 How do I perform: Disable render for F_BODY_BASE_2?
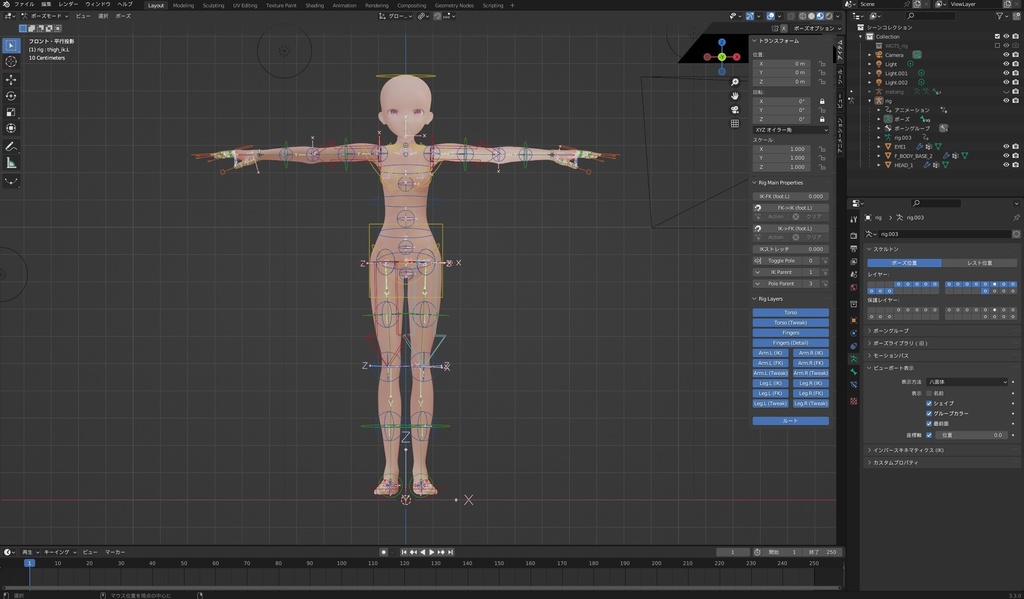tap(1016, 156)
